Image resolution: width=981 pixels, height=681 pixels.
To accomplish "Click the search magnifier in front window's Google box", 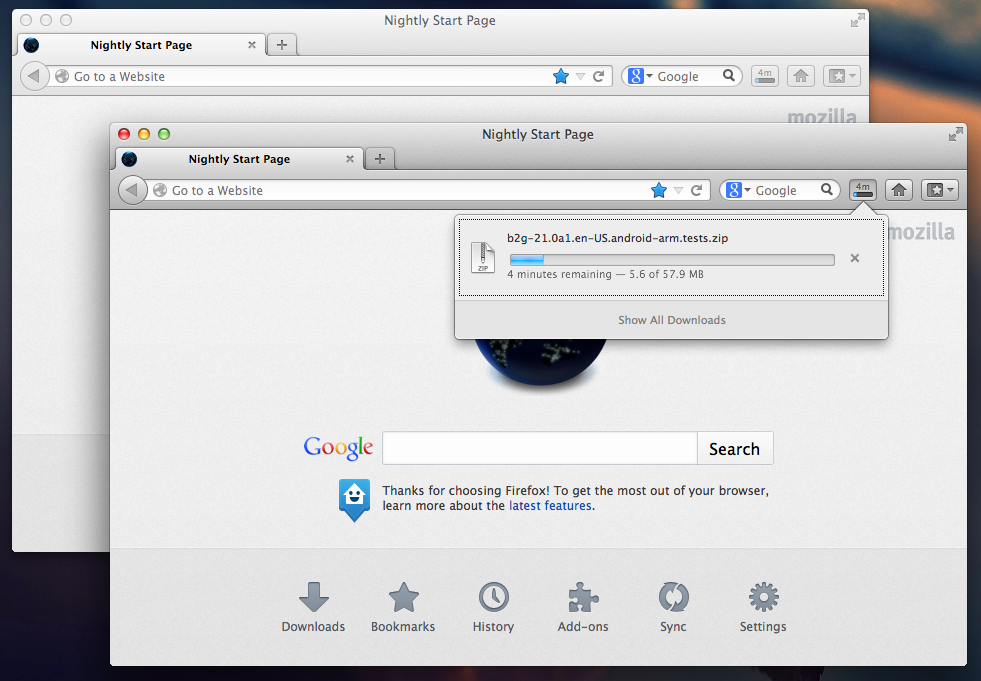I will 826,190.
